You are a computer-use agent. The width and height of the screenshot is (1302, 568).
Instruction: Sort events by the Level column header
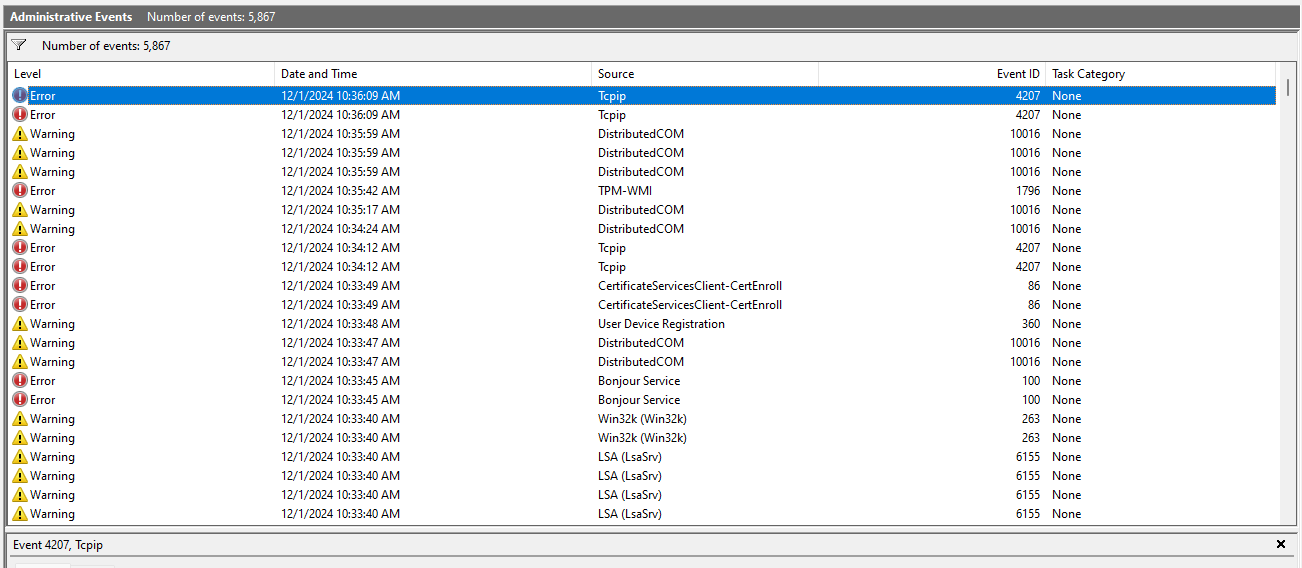[142, 74]
